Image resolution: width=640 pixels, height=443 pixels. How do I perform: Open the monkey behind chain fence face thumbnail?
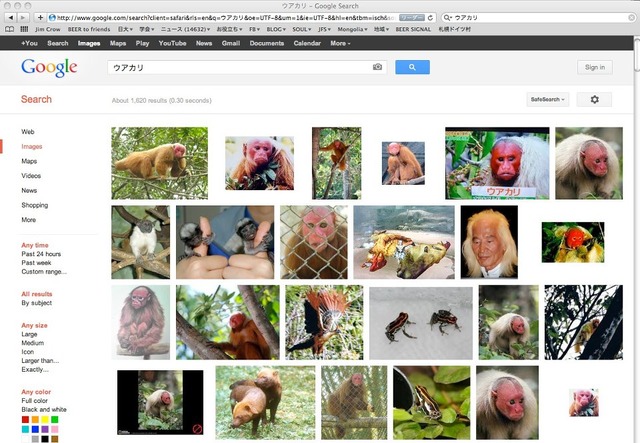[x=314, y=242]
